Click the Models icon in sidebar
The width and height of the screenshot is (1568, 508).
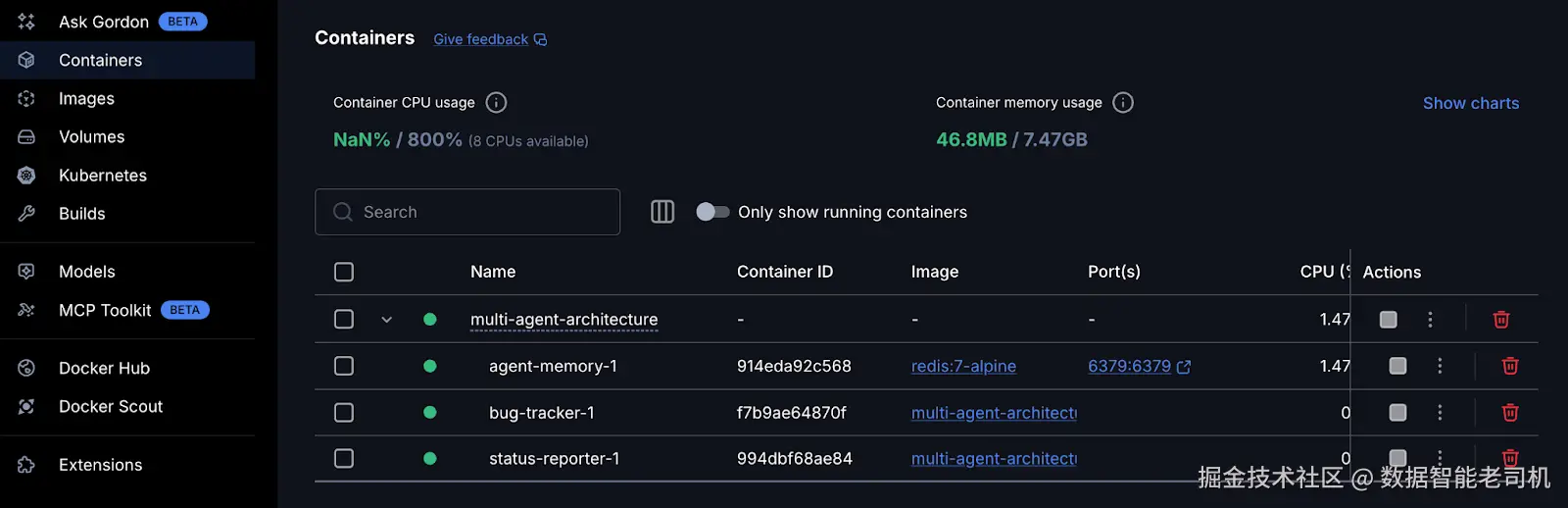pos(26,272)
